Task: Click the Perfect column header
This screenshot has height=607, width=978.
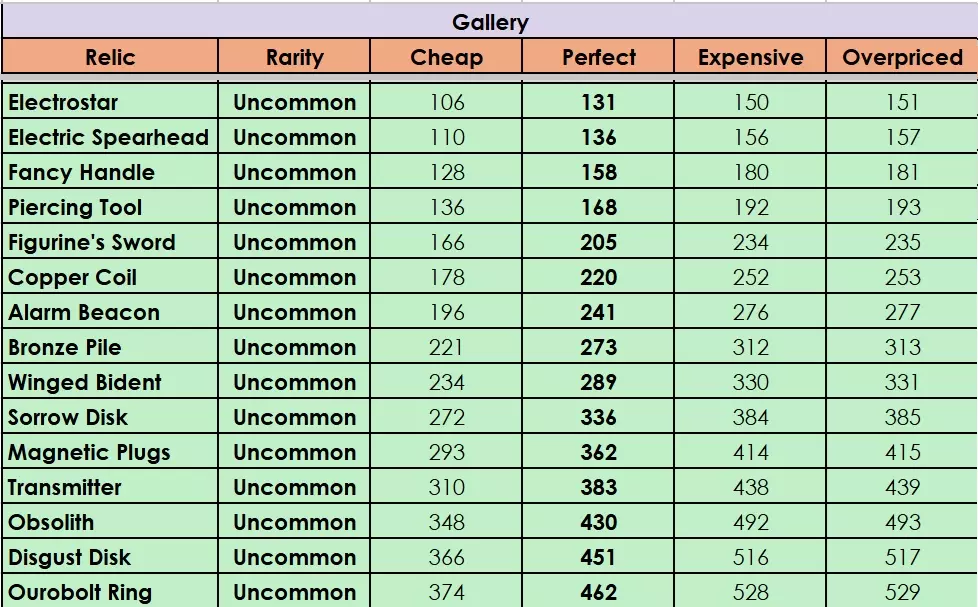Action: 598,57
